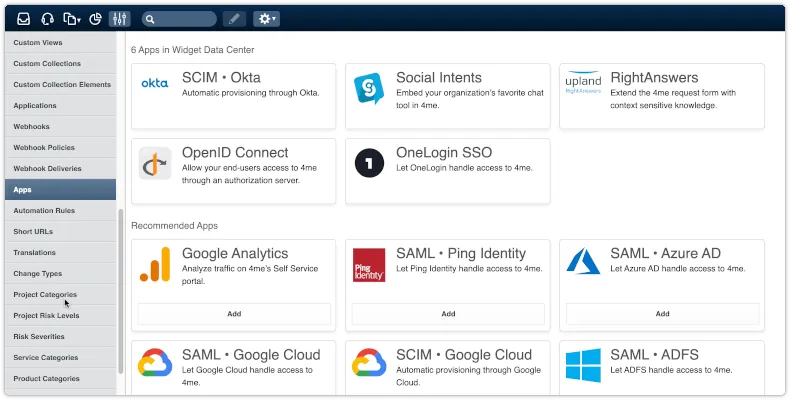The image size is (790, 400).
Task: Click the sidebar vertical scrollbar
Action: (x=120, y=291)
